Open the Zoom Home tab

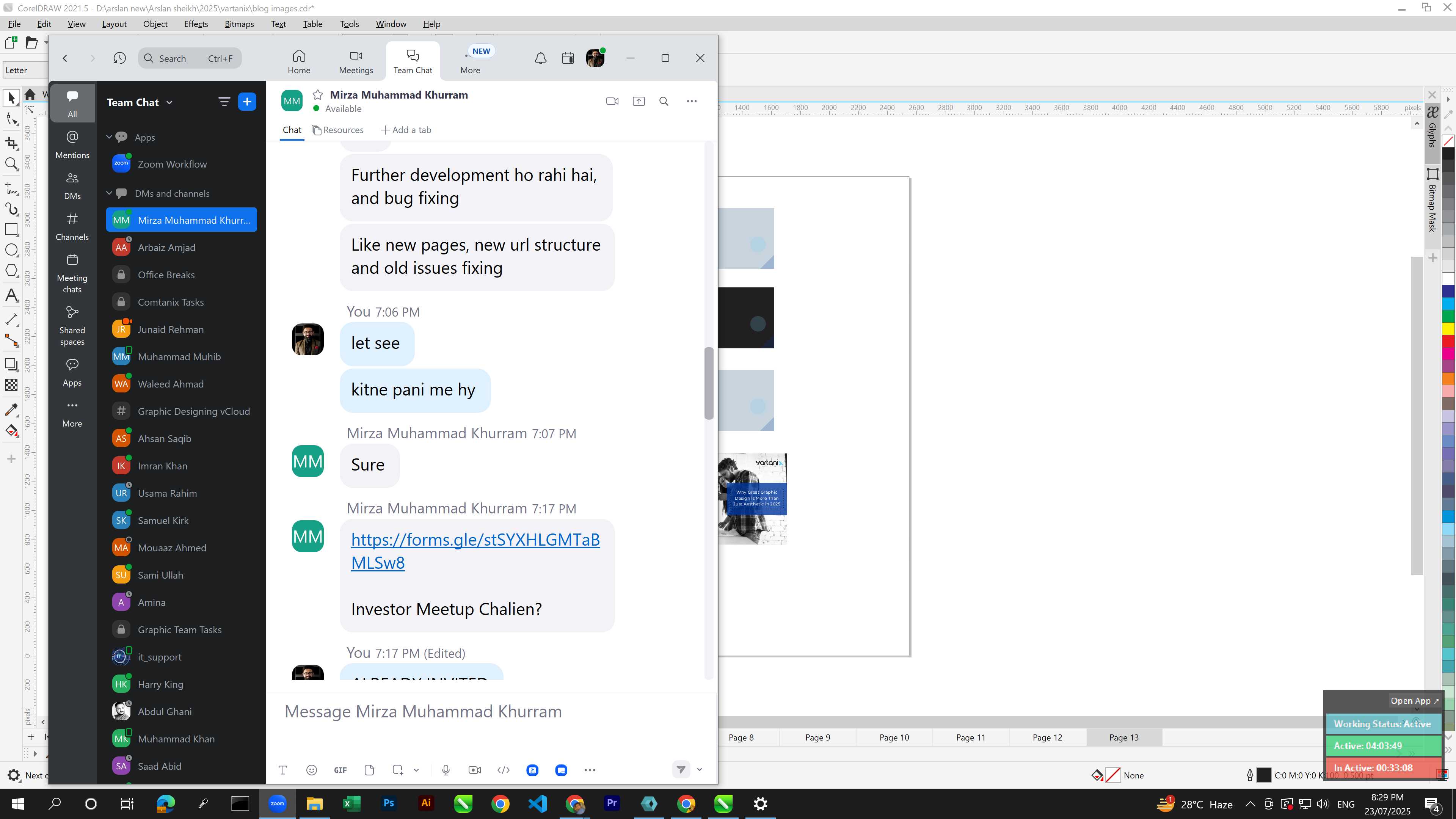[299, 61]
